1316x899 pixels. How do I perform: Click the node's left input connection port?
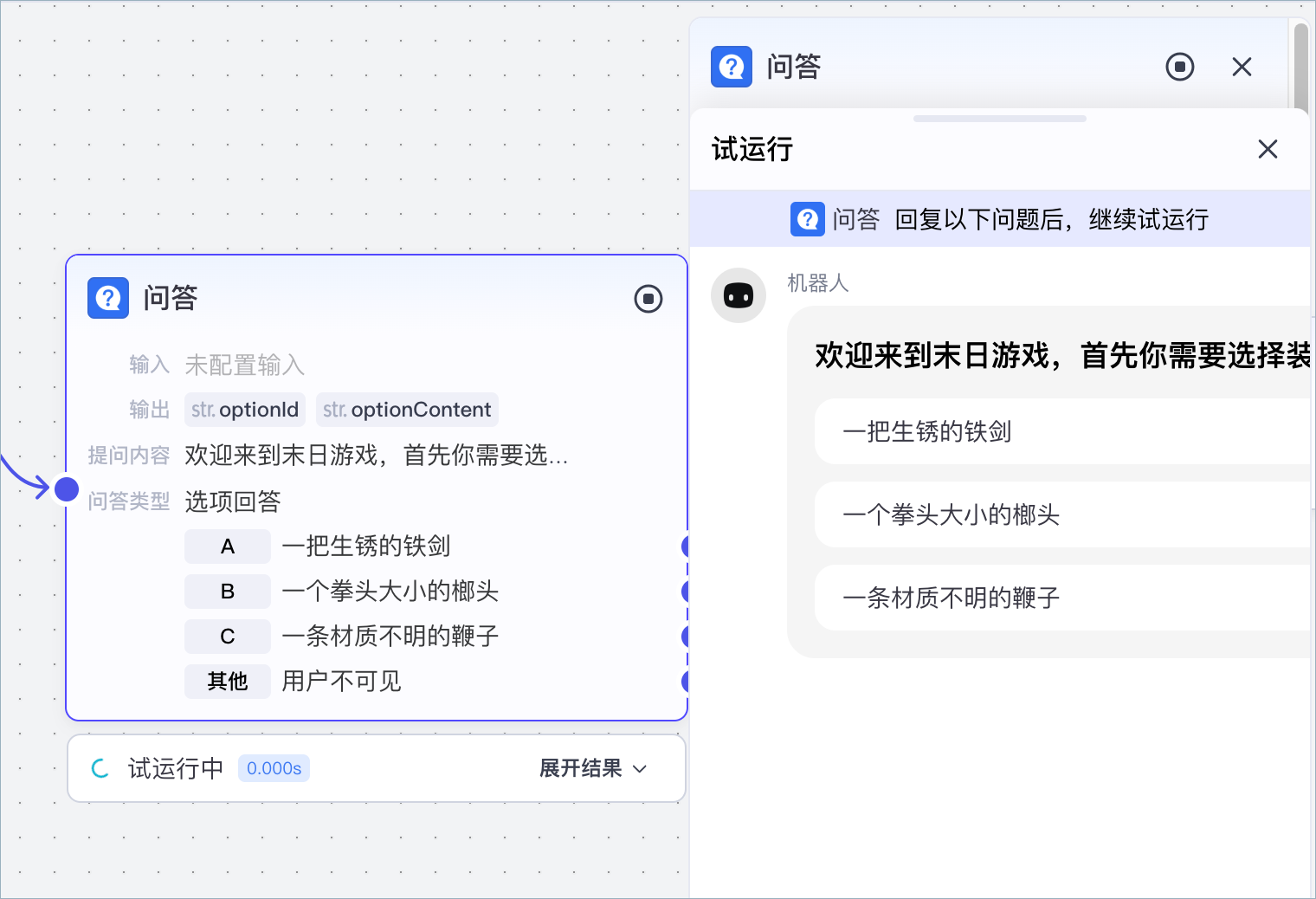point(67,489)
